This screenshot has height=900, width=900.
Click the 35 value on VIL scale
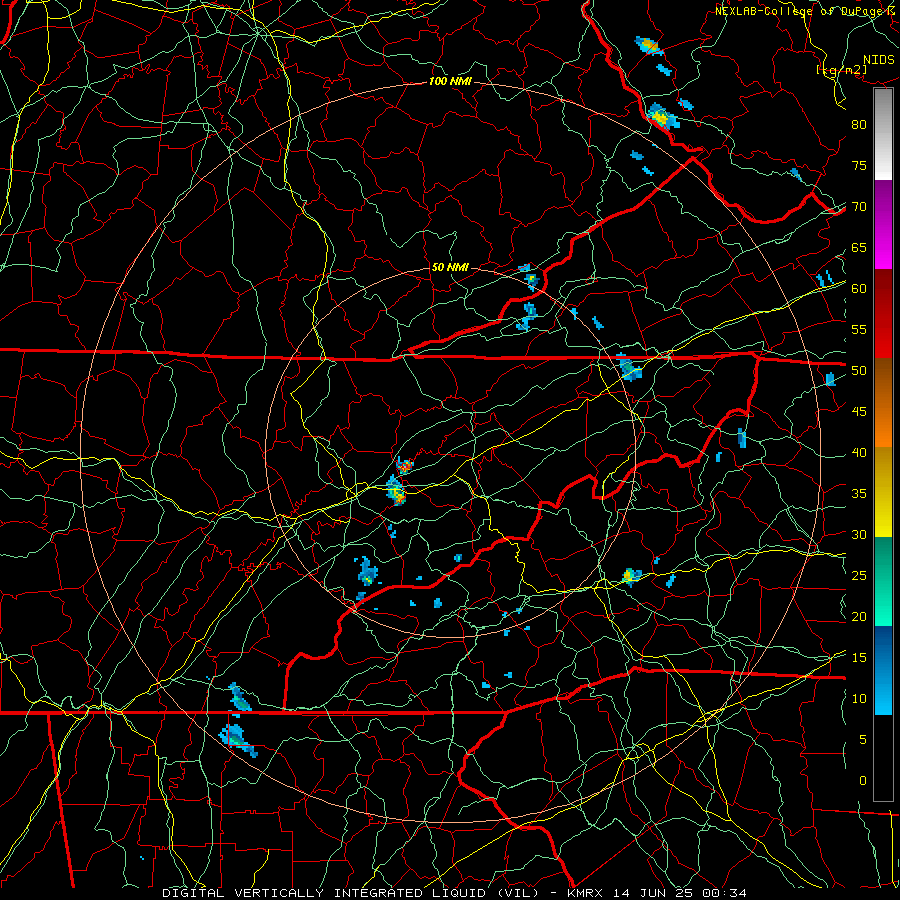859,494
